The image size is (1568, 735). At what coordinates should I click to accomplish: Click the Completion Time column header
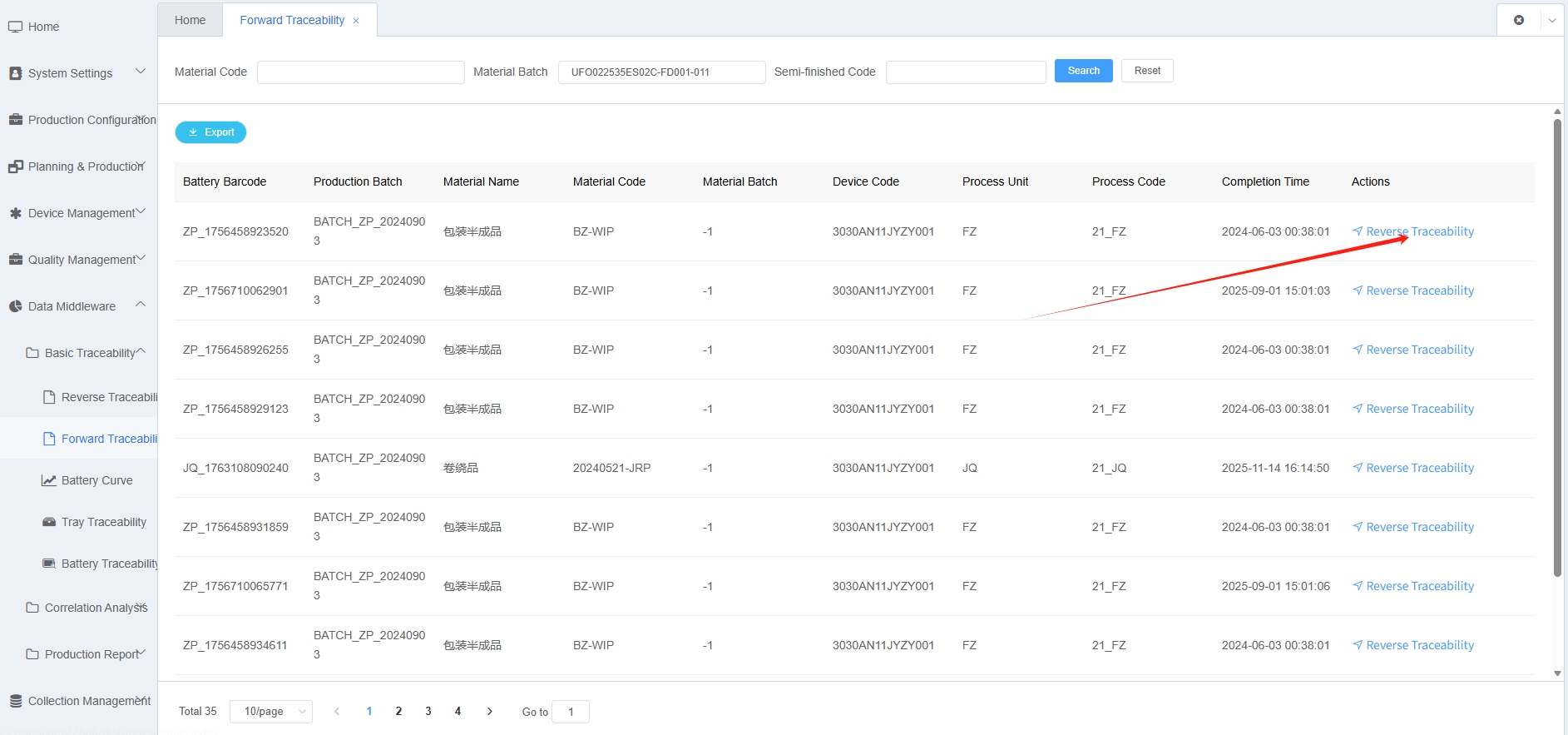(1265, 181)
